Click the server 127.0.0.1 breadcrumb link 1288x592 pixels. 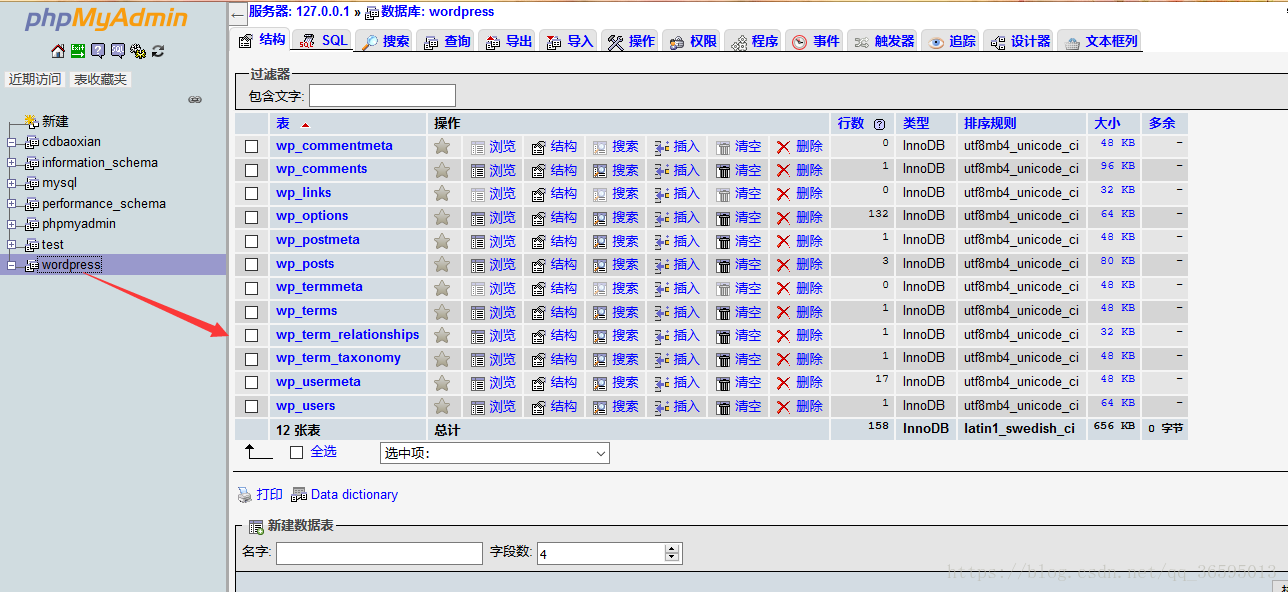click(x=299, y=12)
